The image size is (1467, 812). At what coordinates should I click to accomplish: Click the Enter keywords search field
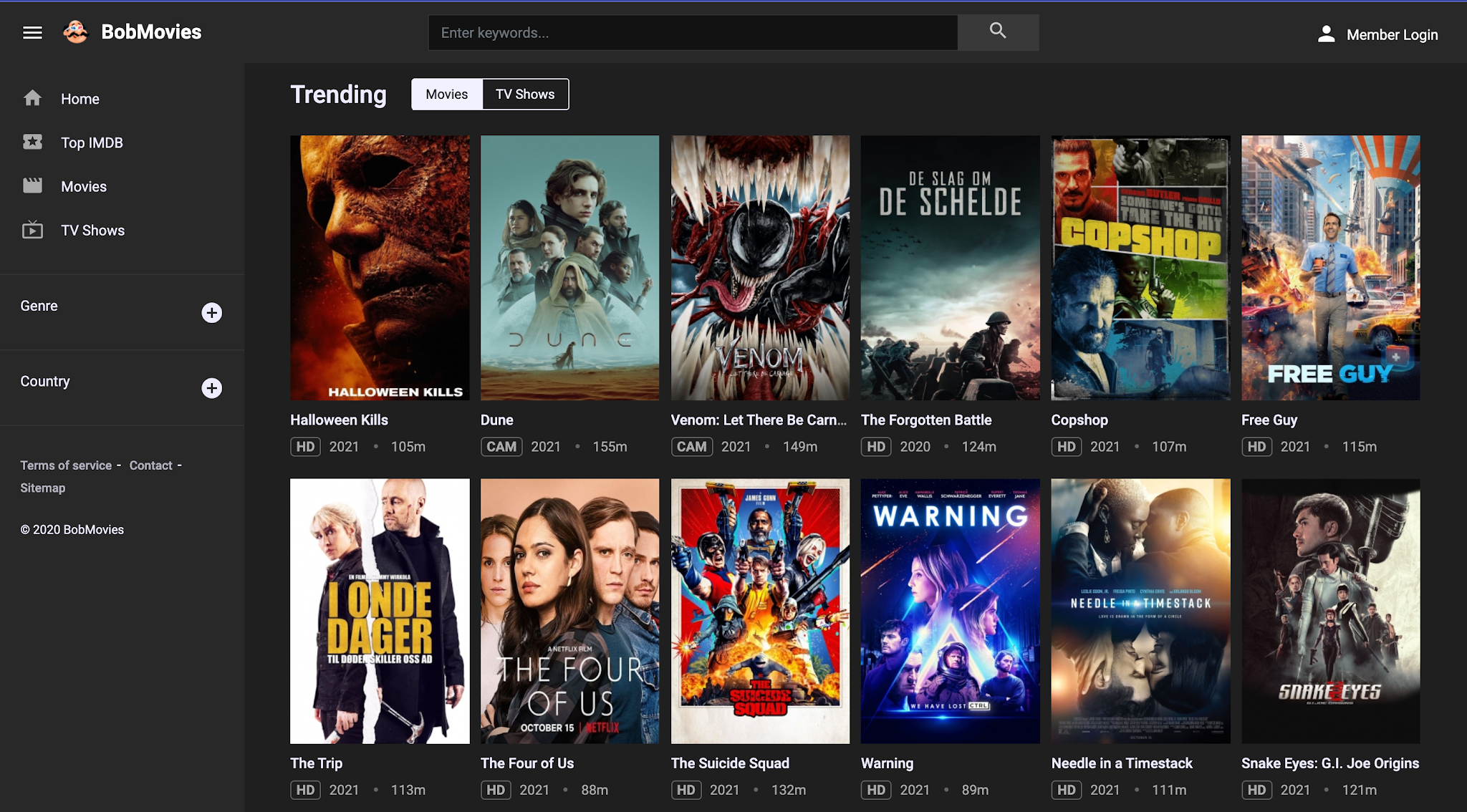click(x=692, y=32)
